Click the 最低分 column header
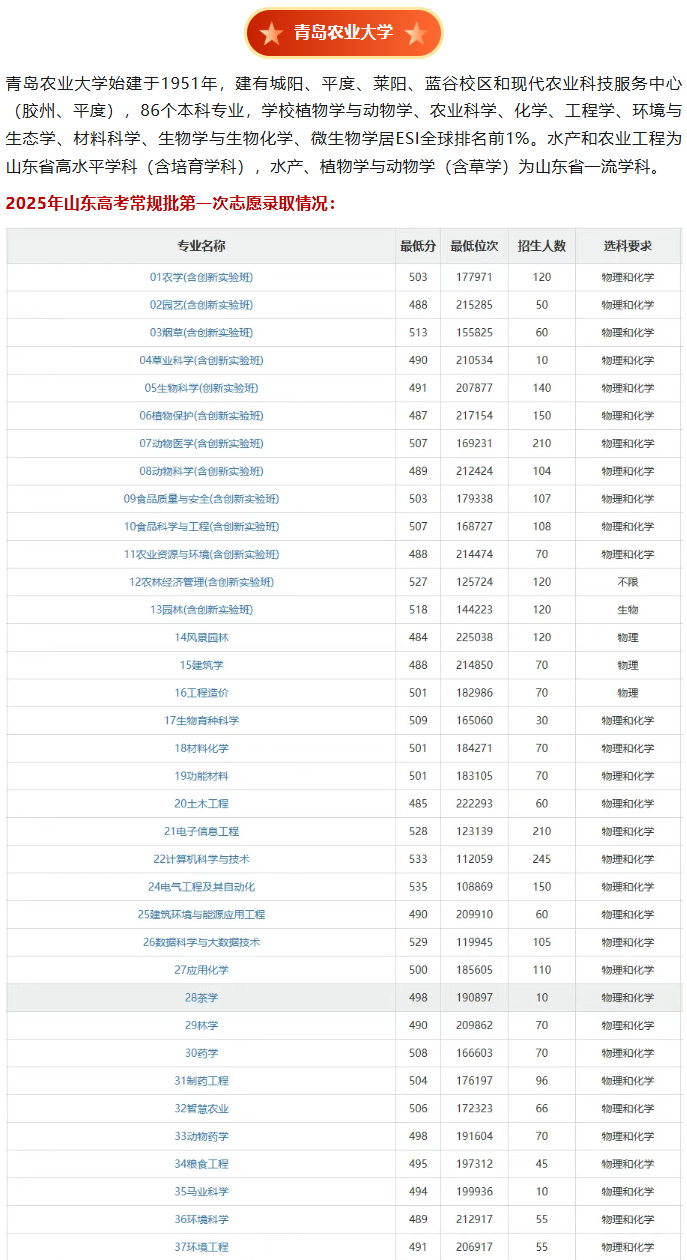The image size is (687, 1260). [x=418, y=246]
